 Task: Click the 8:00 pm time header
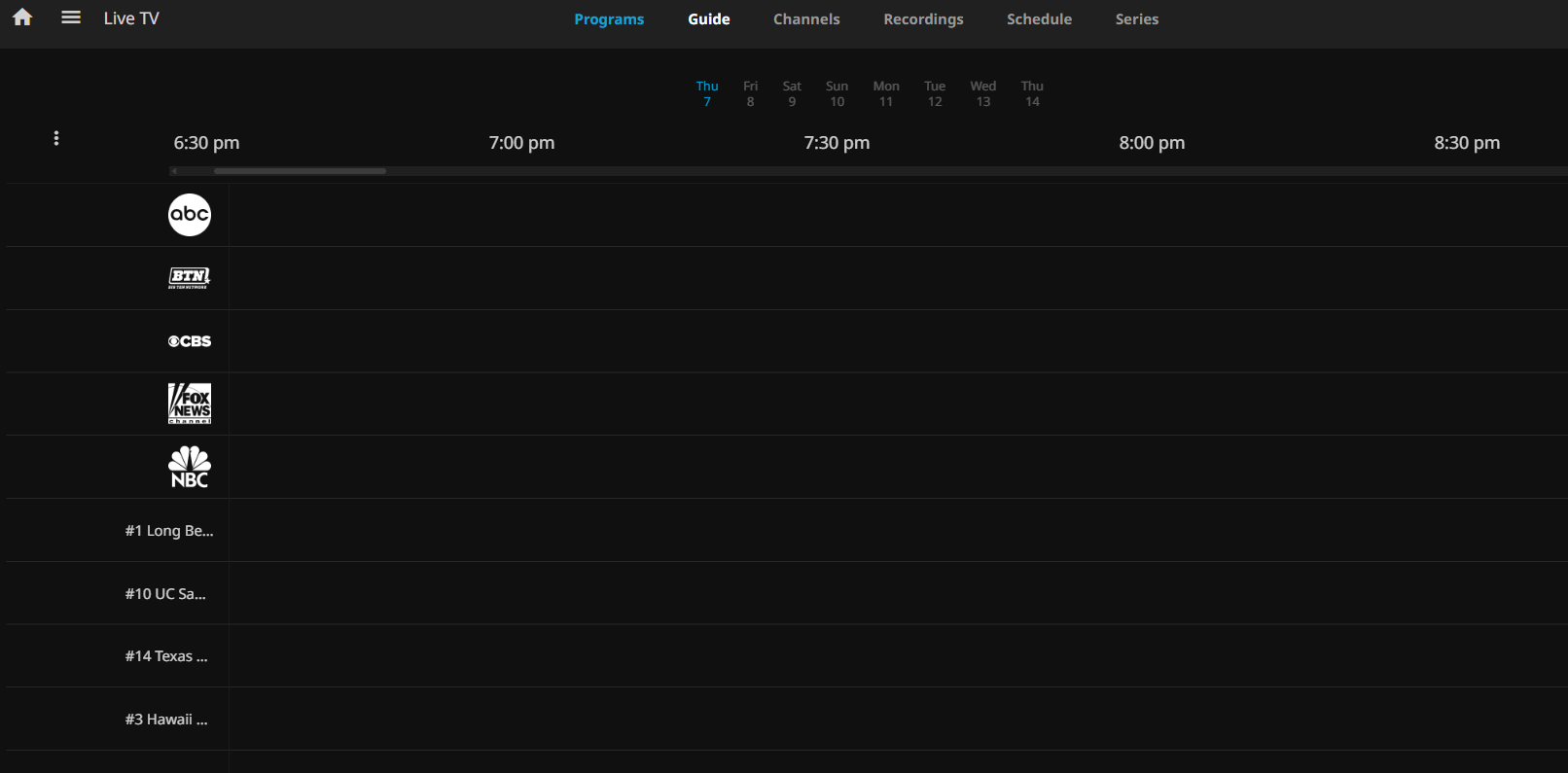1152,143
